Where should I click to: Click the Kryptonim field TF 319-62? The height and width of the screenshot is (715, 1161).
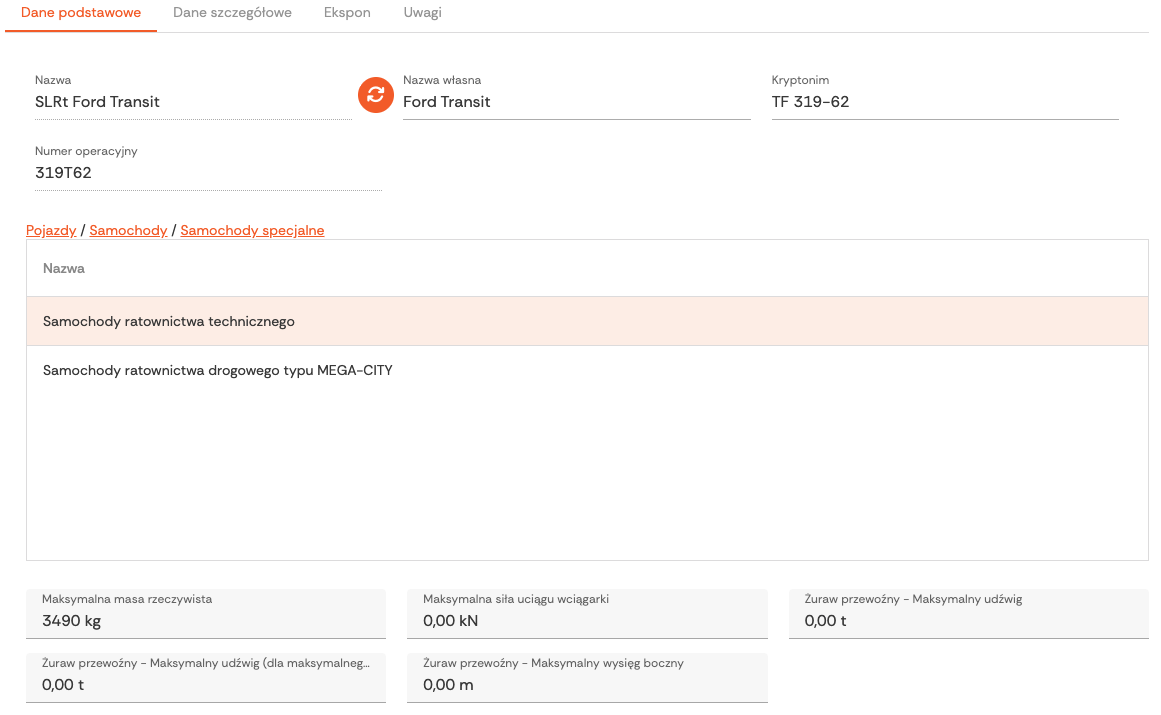[x=944, y=102]
